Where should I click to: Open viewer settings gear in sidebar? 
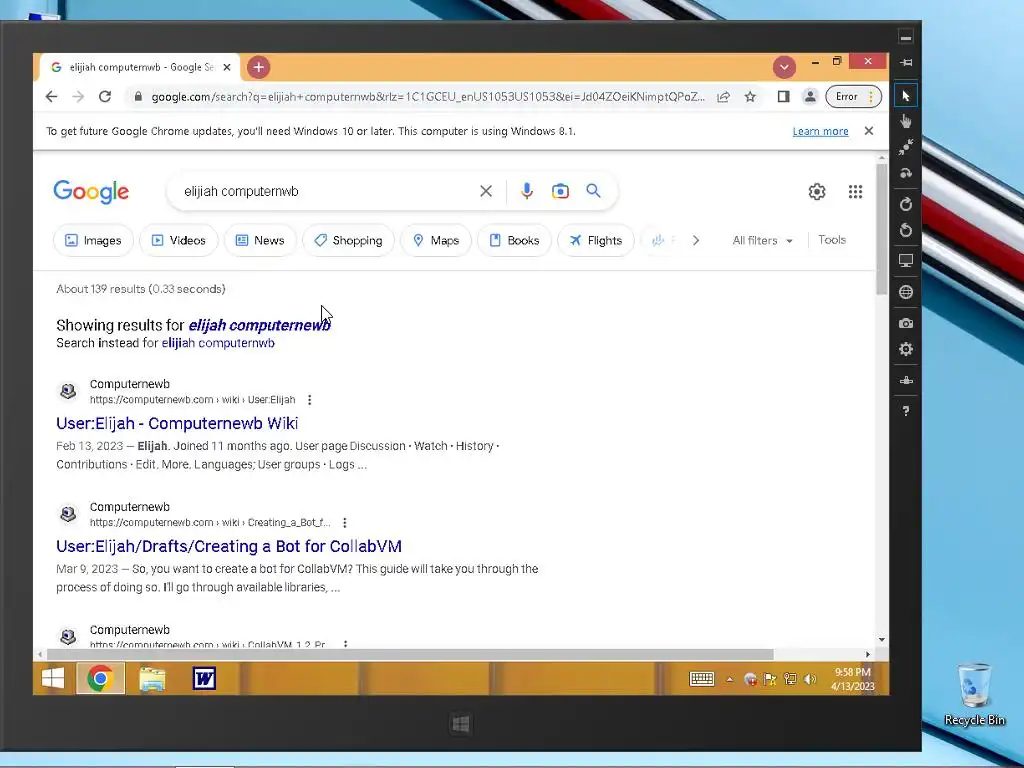click(x=906, y=349)
